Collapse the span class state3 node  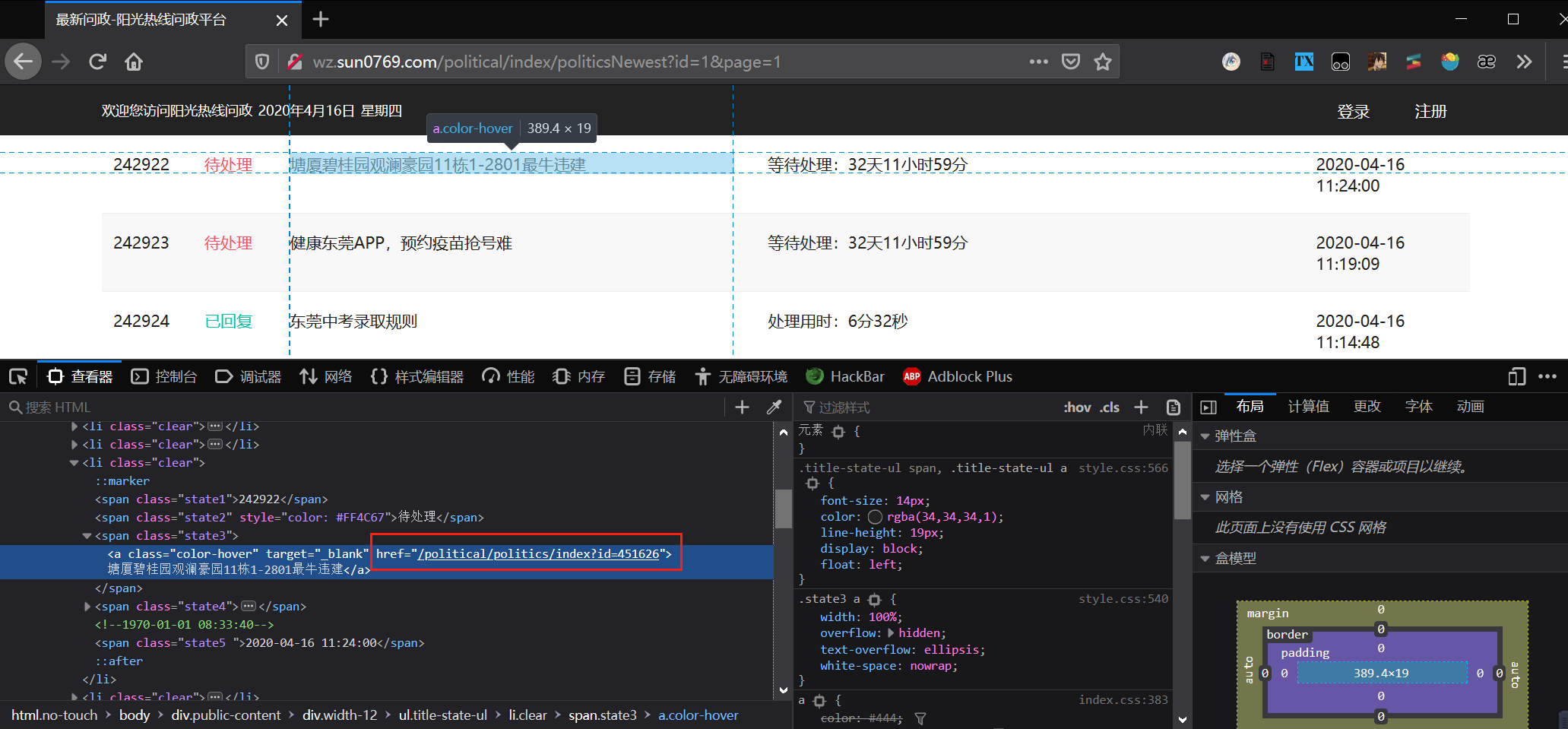coord(87,536)
